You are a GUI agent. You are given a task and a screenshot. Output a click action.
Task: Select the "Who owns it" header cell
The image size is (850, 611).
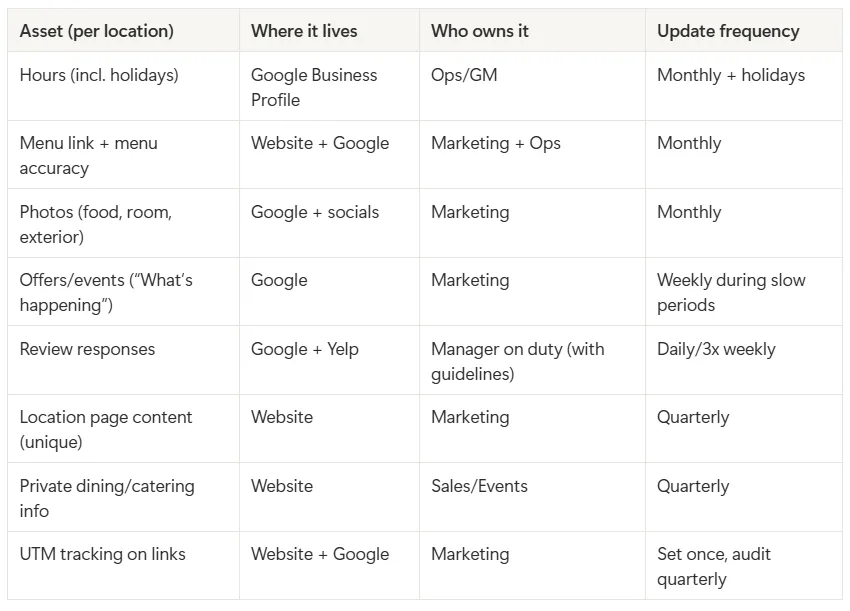point(480,31)
